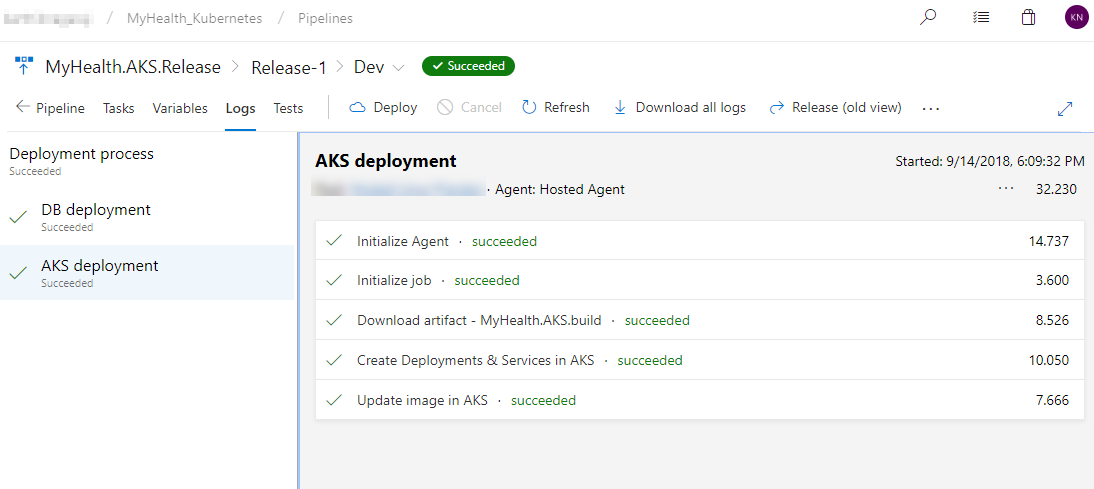The height and width of the screenshot is (489, 1094).
Task: Open Create Deployments & Services in AKS log
Action: coord(700,361)
